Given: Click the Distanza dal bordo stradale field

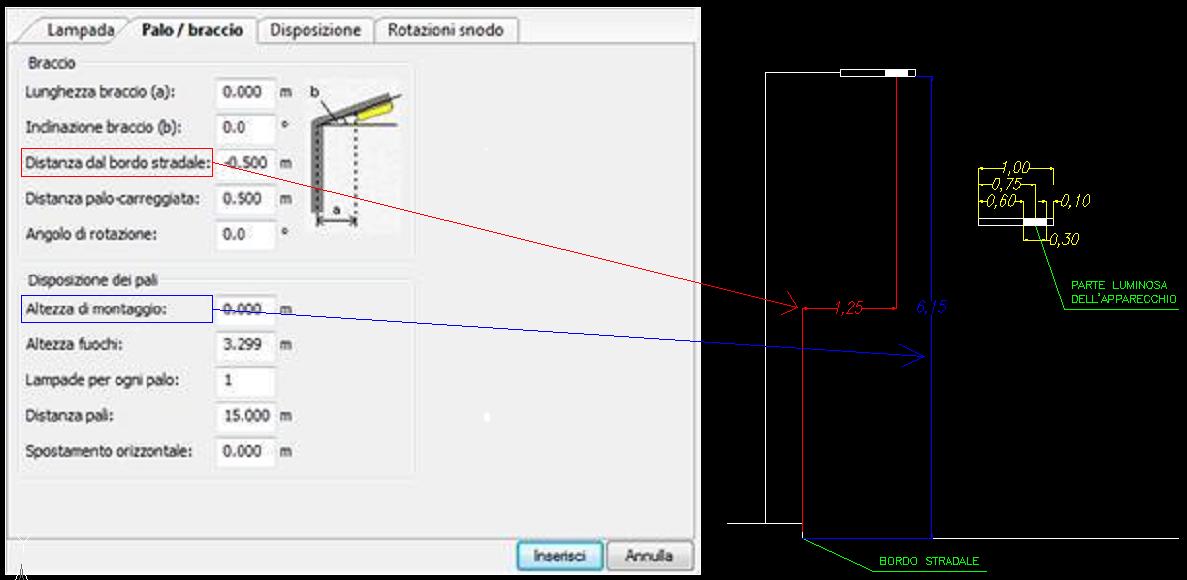Looking at the screenshot, I should pyautogui.click(x=244, y=163).
